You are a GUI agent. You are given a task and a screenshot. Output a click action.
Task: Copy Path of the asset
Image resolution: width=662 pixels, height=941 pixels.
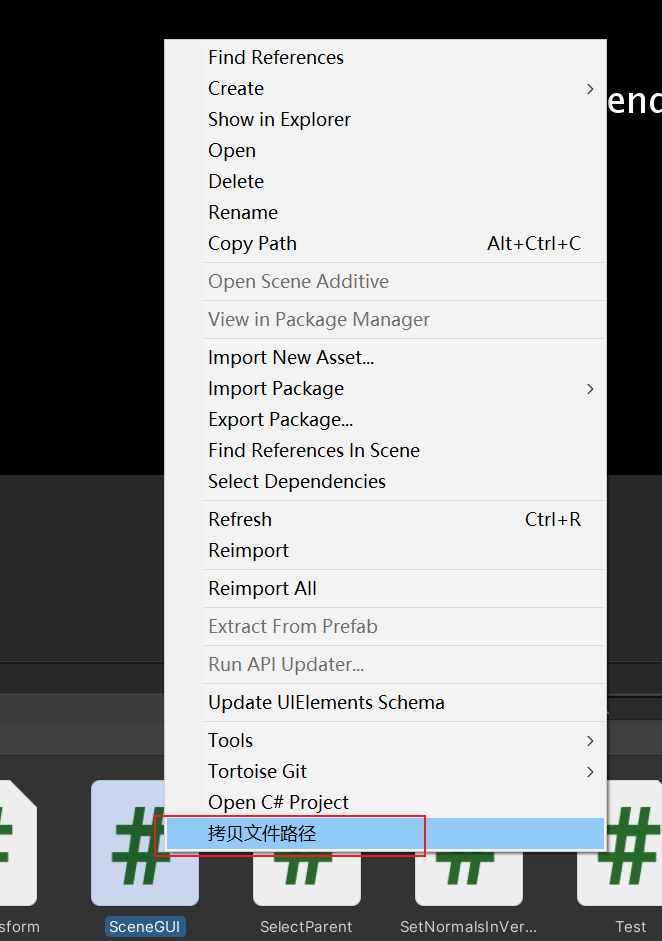coord(252,244)
